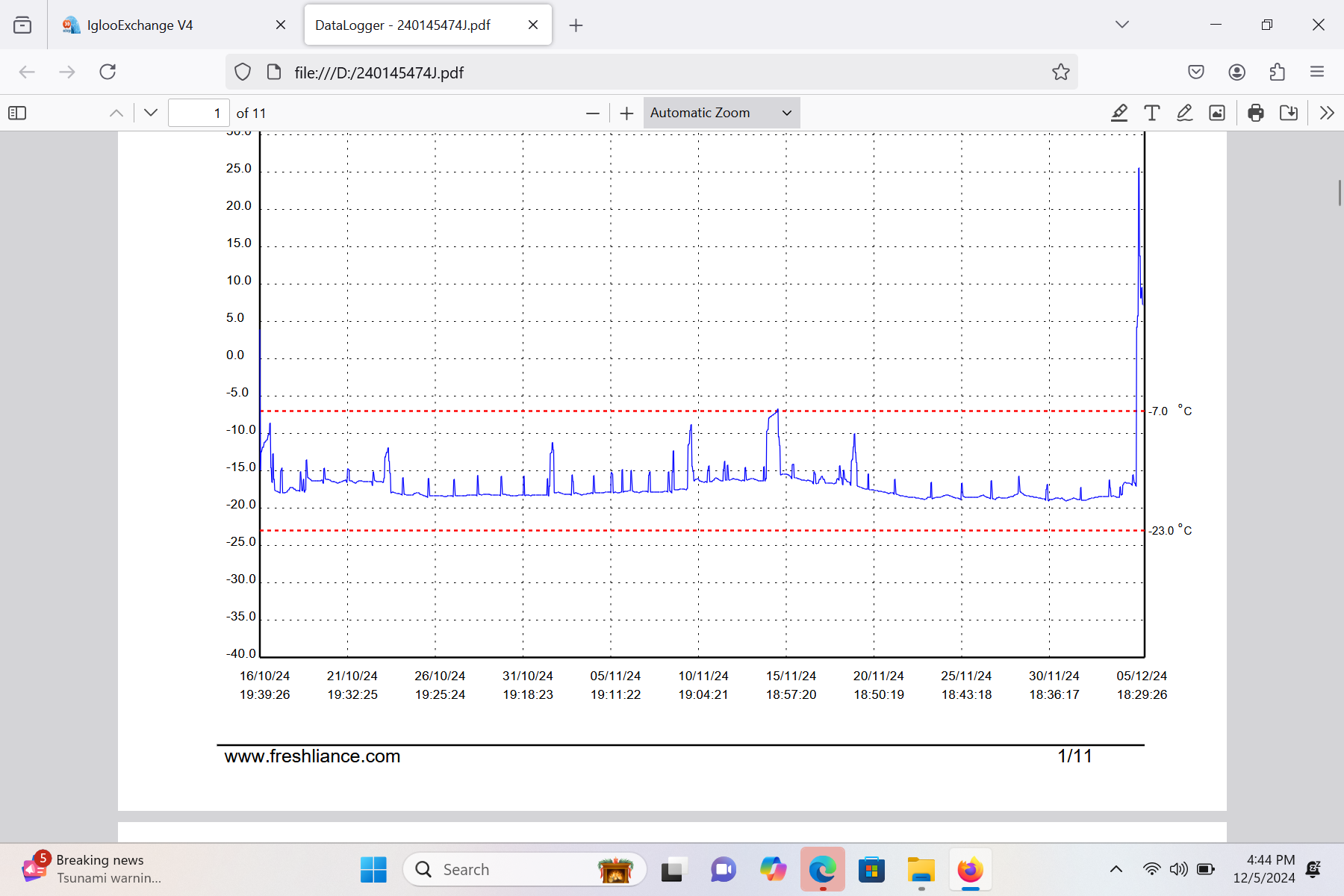Save the PDF document
This screenshot has height=896, width=1344.
click(1289, 113)
